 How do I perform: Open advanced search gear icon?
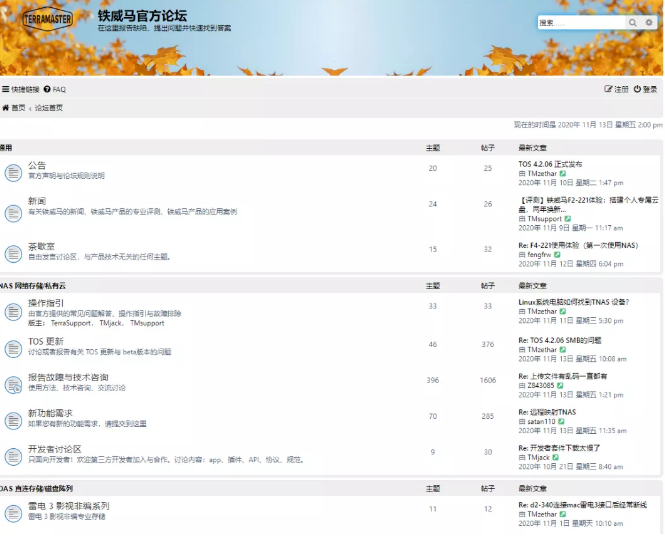[647, 22]
